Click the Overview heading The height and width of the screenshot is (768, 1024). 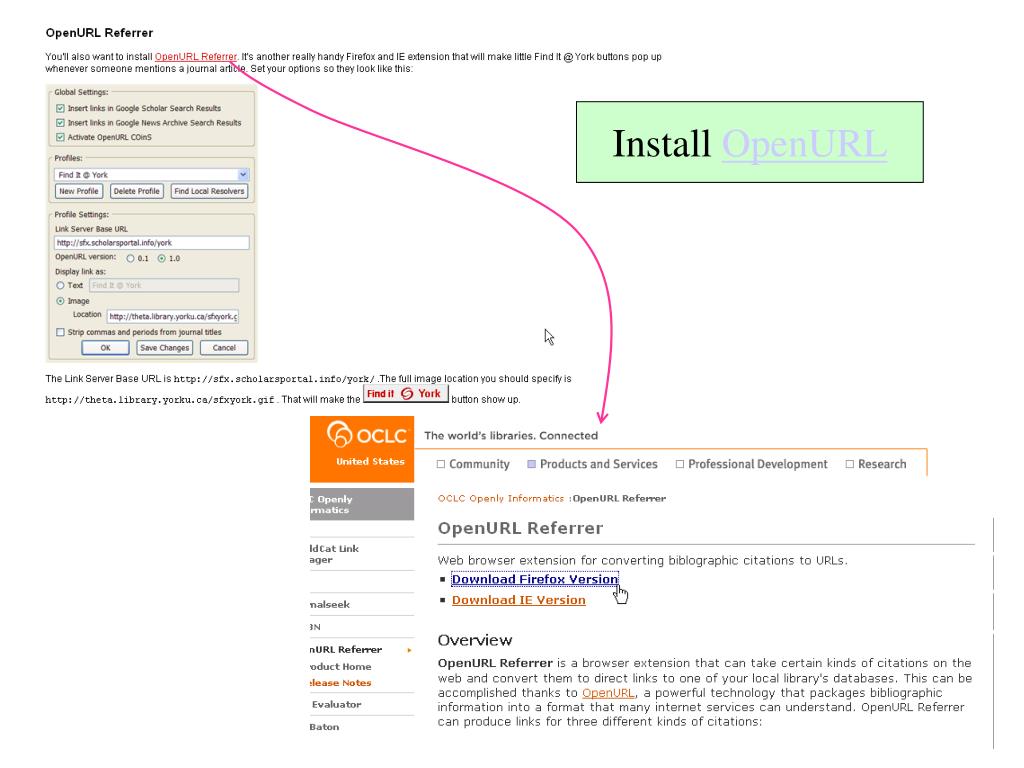point(475,640)
